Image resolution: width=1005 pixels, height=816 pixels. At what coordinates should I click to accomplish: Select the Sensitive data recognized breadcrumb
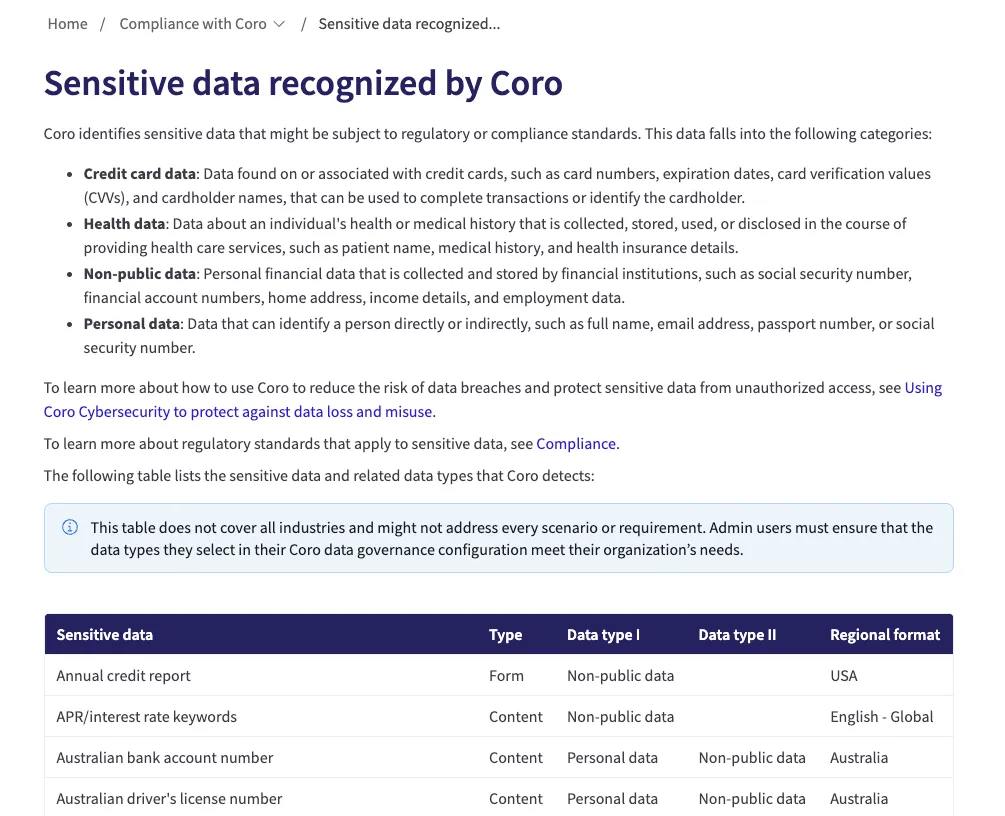409,24
